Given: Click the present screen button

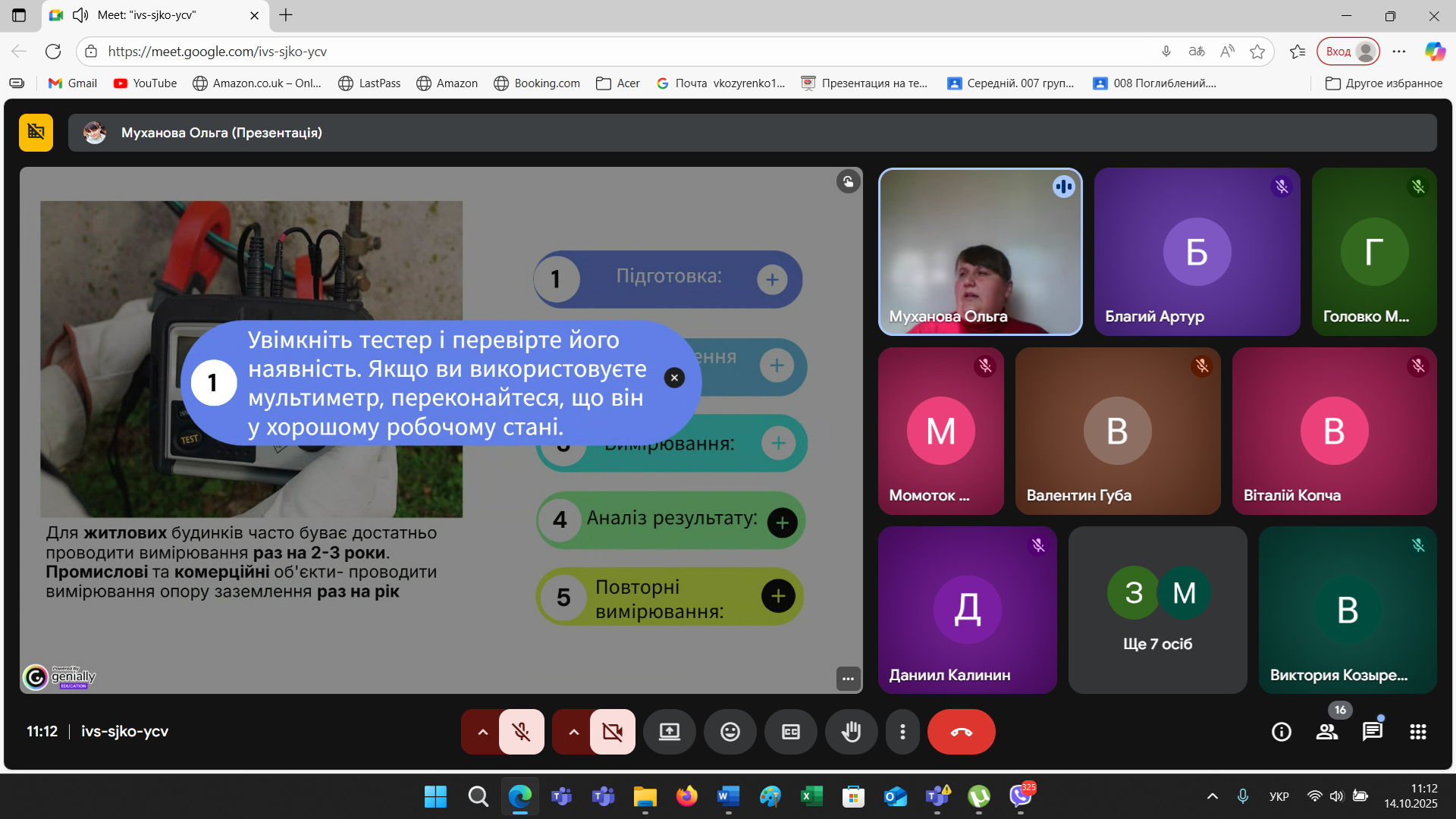Looking at the screenshot, I should [x=669, y=732].
